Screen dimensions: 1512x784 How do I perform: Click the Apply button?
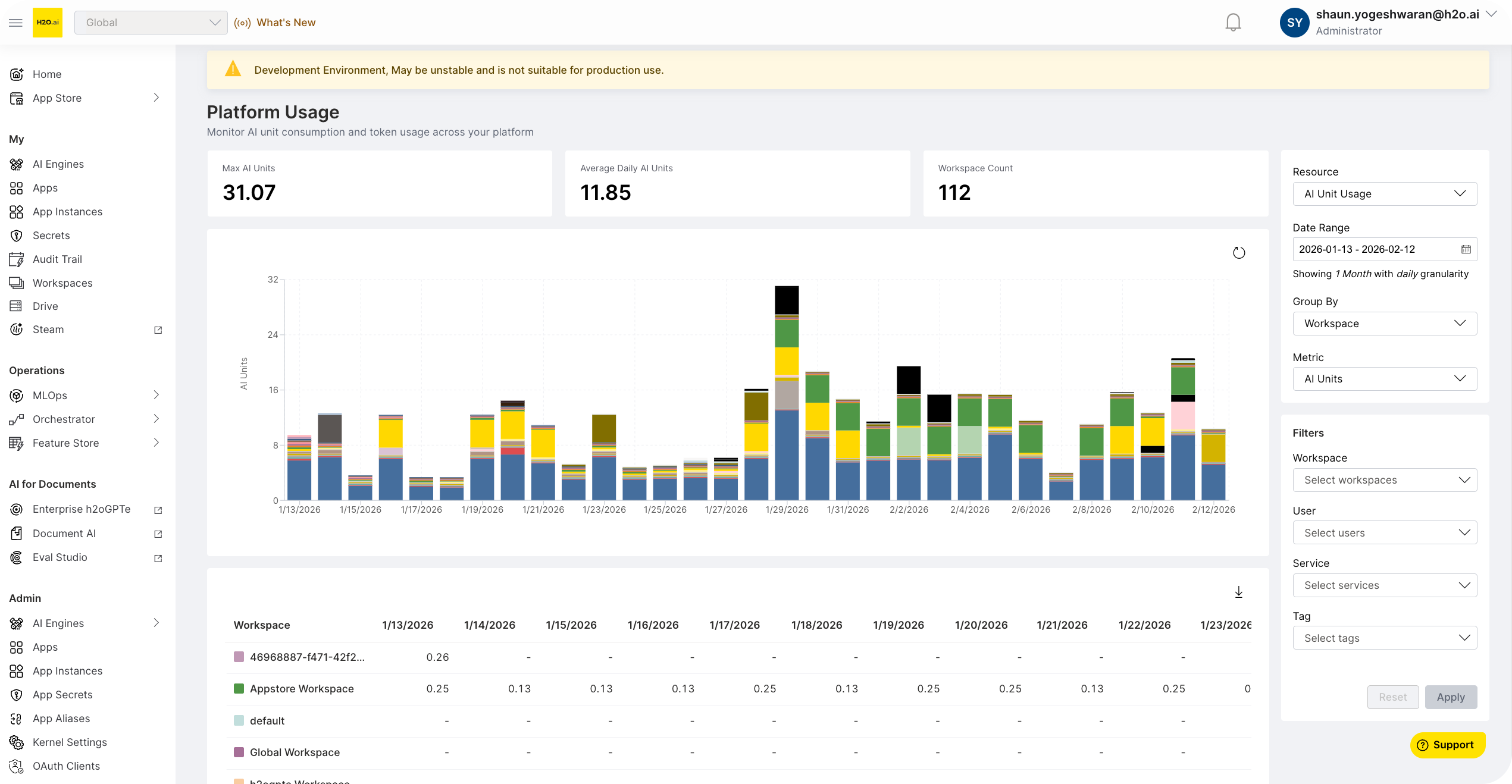coord(1451,697)
